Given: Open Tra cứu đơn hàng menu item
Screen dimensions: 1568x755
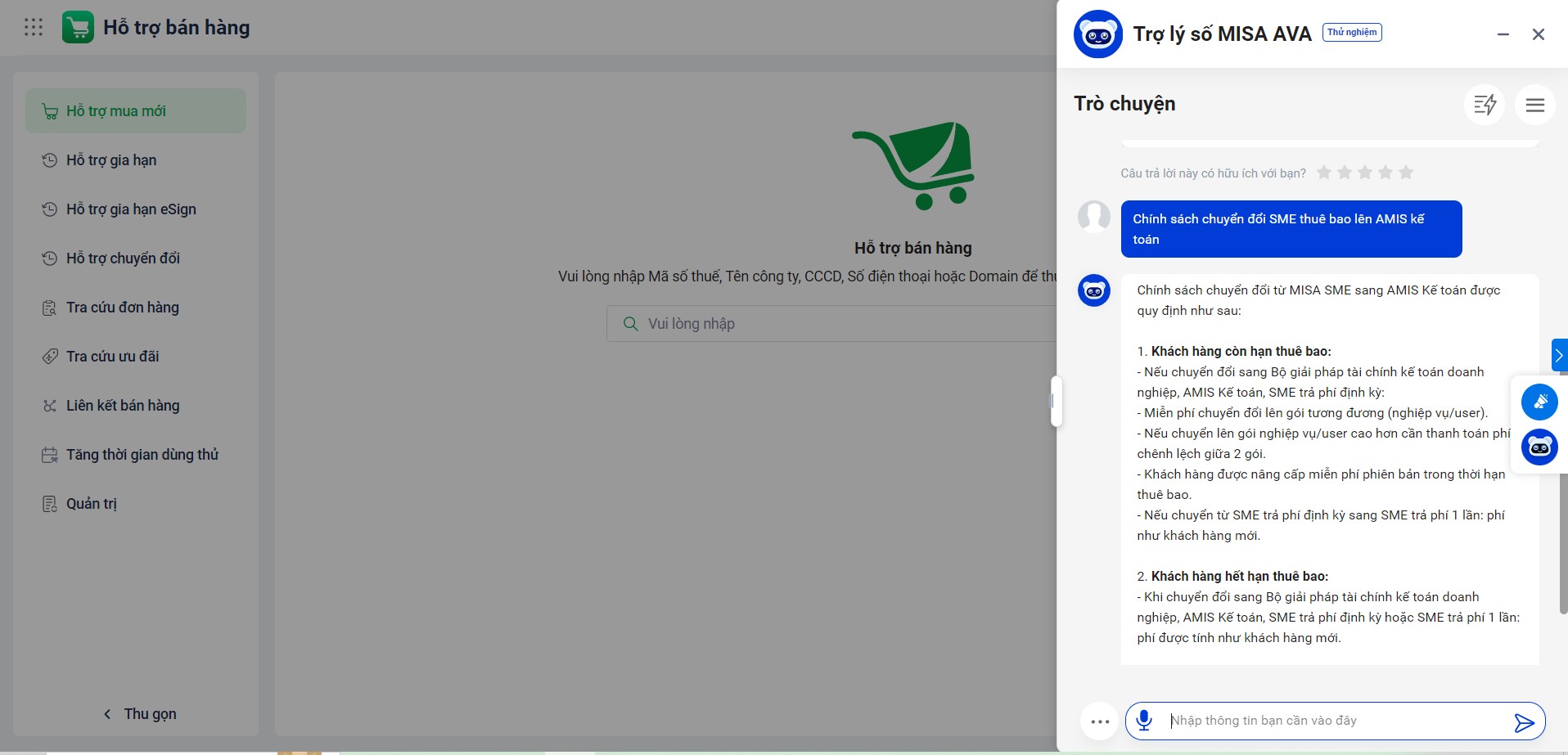Looking at the screenshot, I should click(x=122, y=308).
